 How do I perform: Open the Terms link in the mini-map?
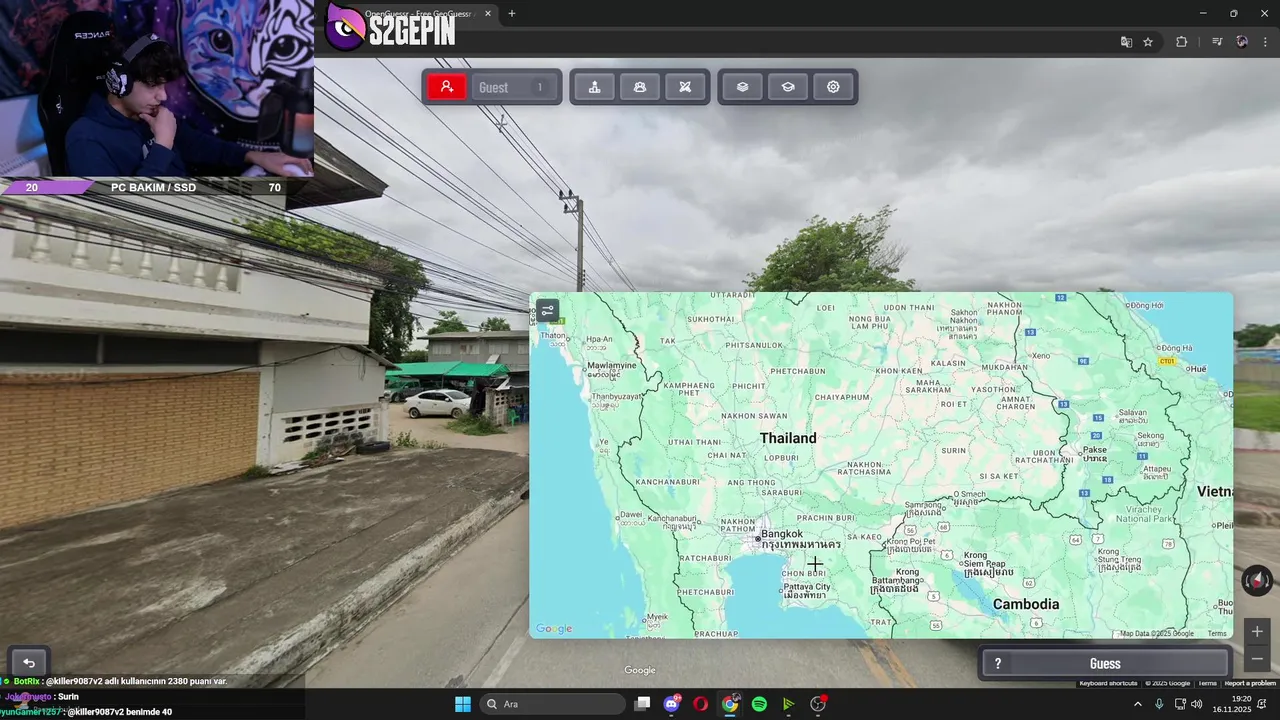click(x=1216, y=633)
